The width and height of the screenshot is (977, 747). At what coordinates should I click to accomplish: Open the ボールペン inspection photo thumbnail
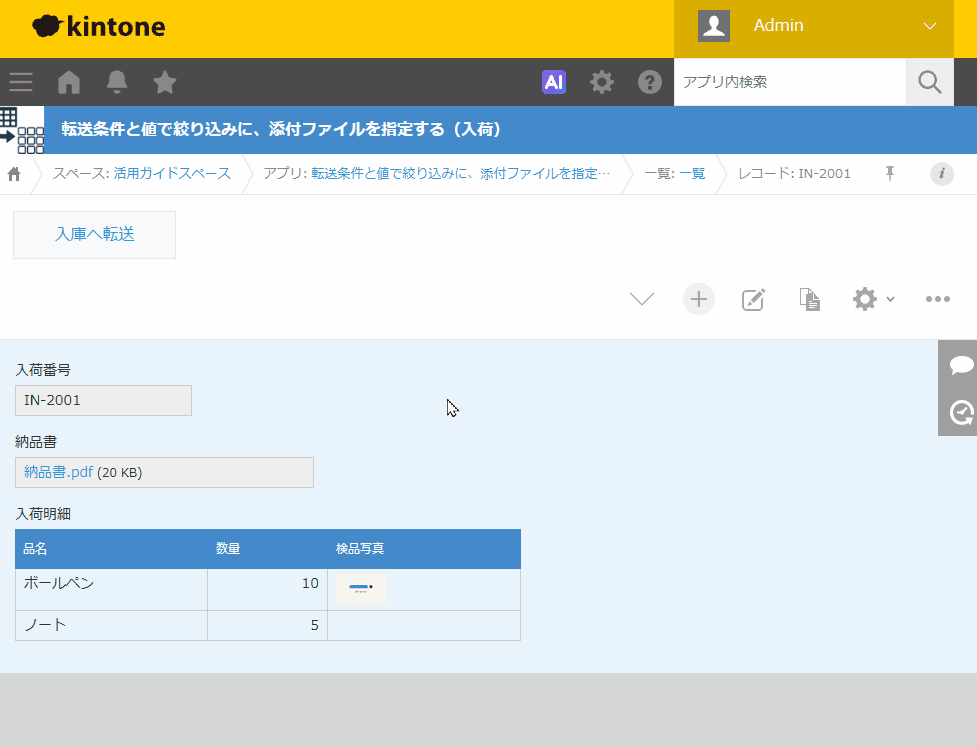coord(361,589)
